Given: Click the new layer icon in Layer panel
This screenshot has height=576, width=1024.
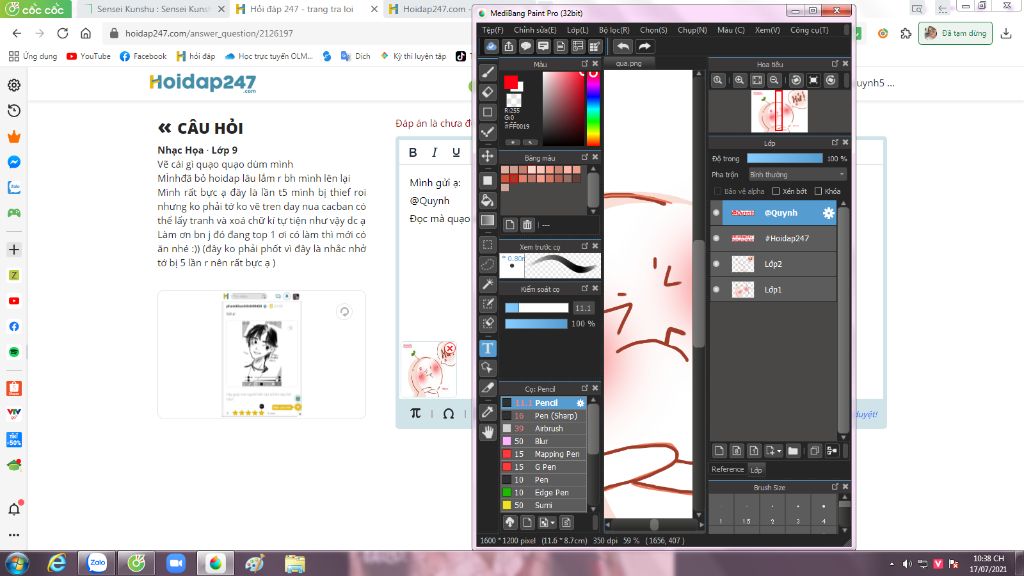Looking at the screenshot, I should pyautogui.click(x=719, y=451).
